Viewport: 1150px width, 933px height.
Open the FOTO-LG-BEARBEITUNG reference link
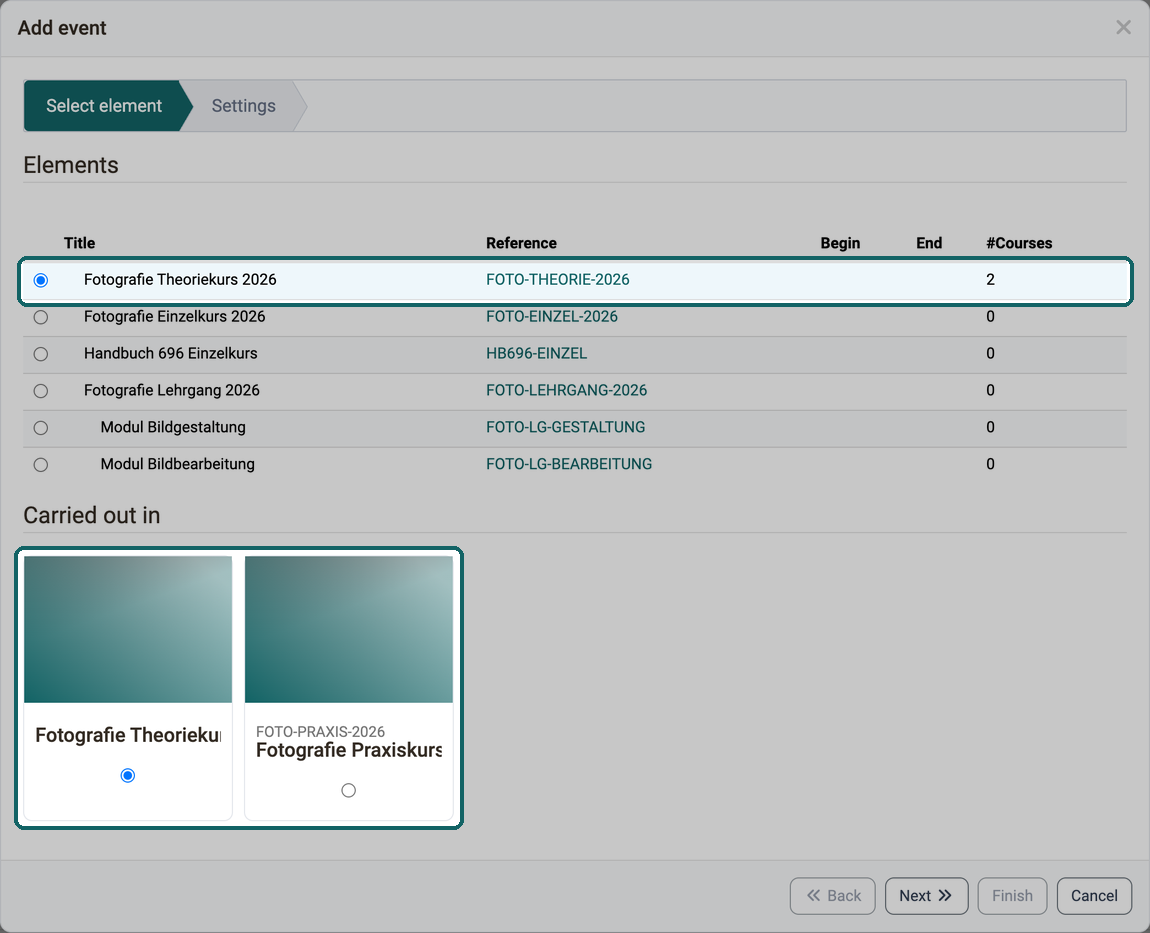coord(568,464)
